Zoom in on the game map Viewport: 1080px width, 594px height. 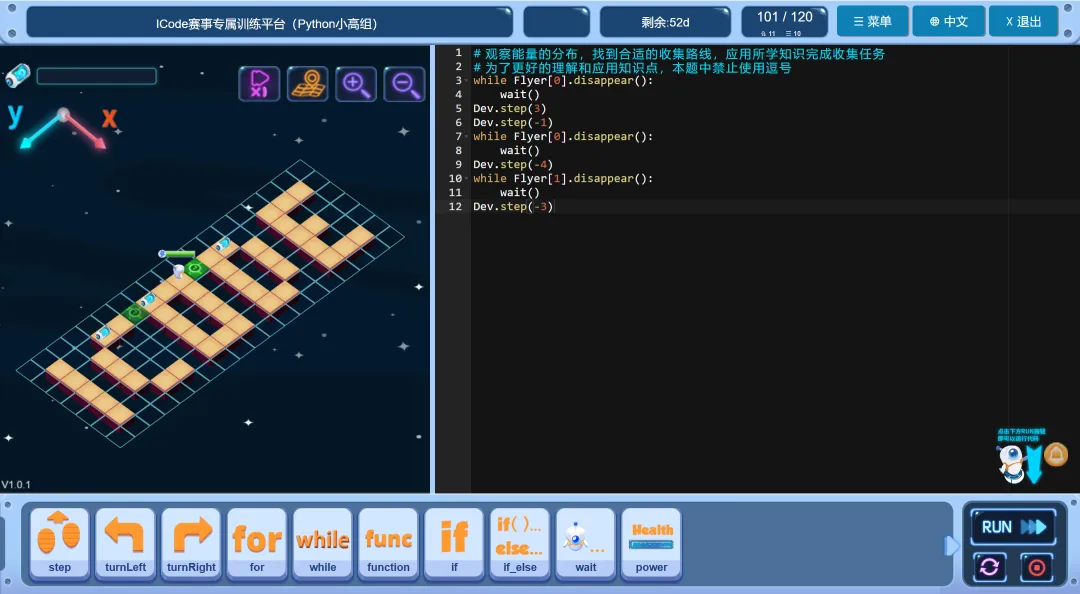click(355, 84)
